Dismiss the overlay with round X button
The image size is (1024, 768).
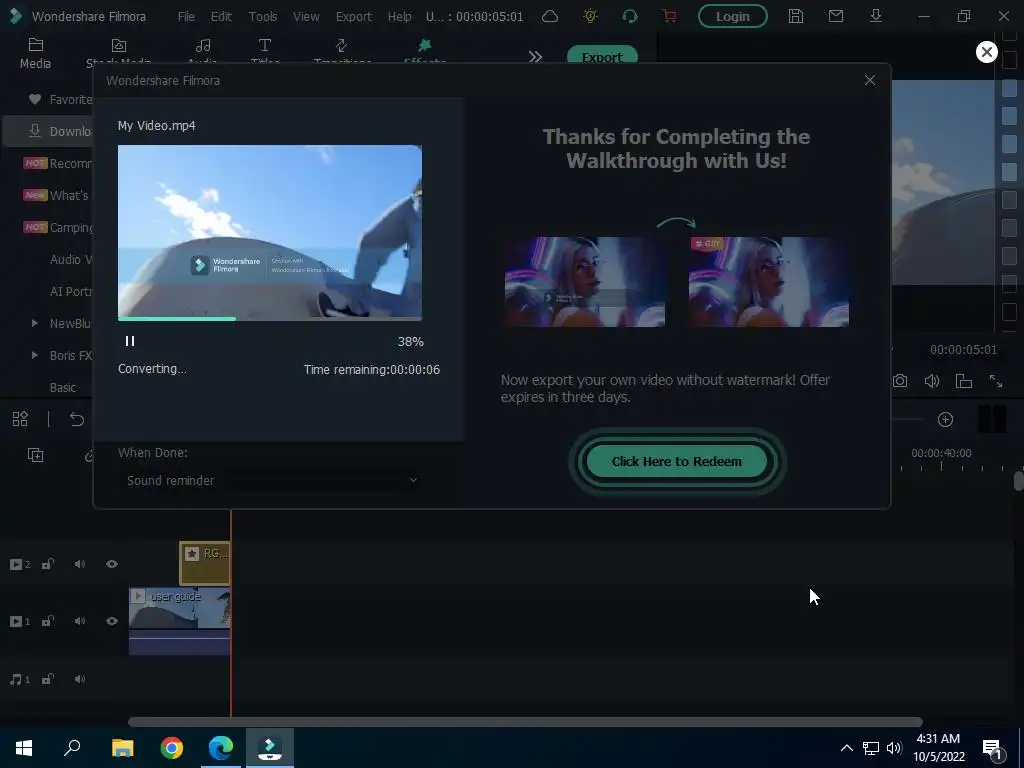[x=986, y=52]
